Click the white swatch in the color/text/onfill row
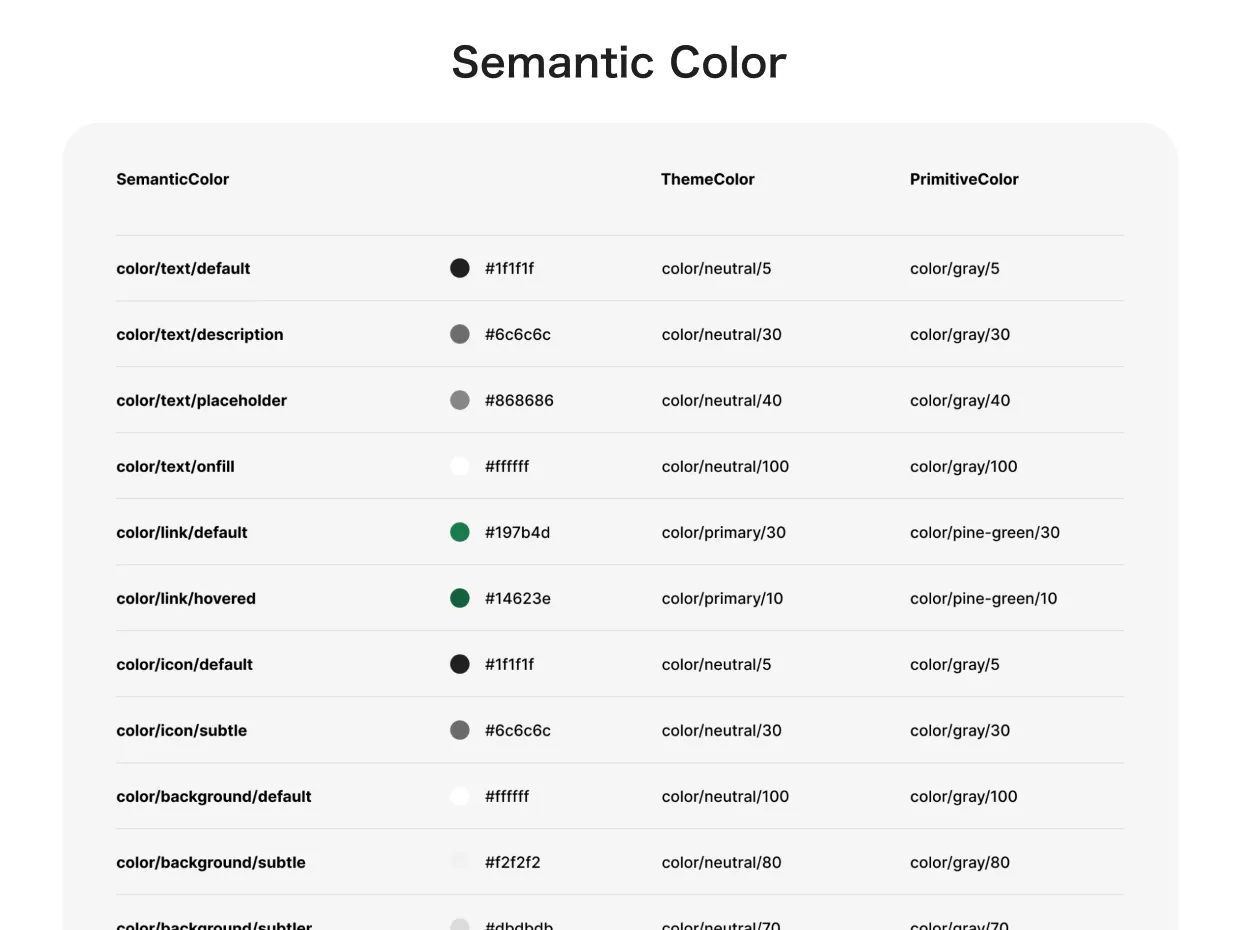Screen dimensions: 1240x930 [460, 466]
